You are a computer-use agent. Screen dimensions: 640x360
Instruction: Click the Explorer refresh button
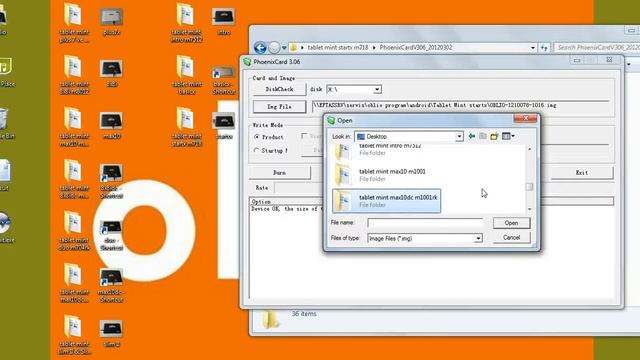[x=544, y=48]
